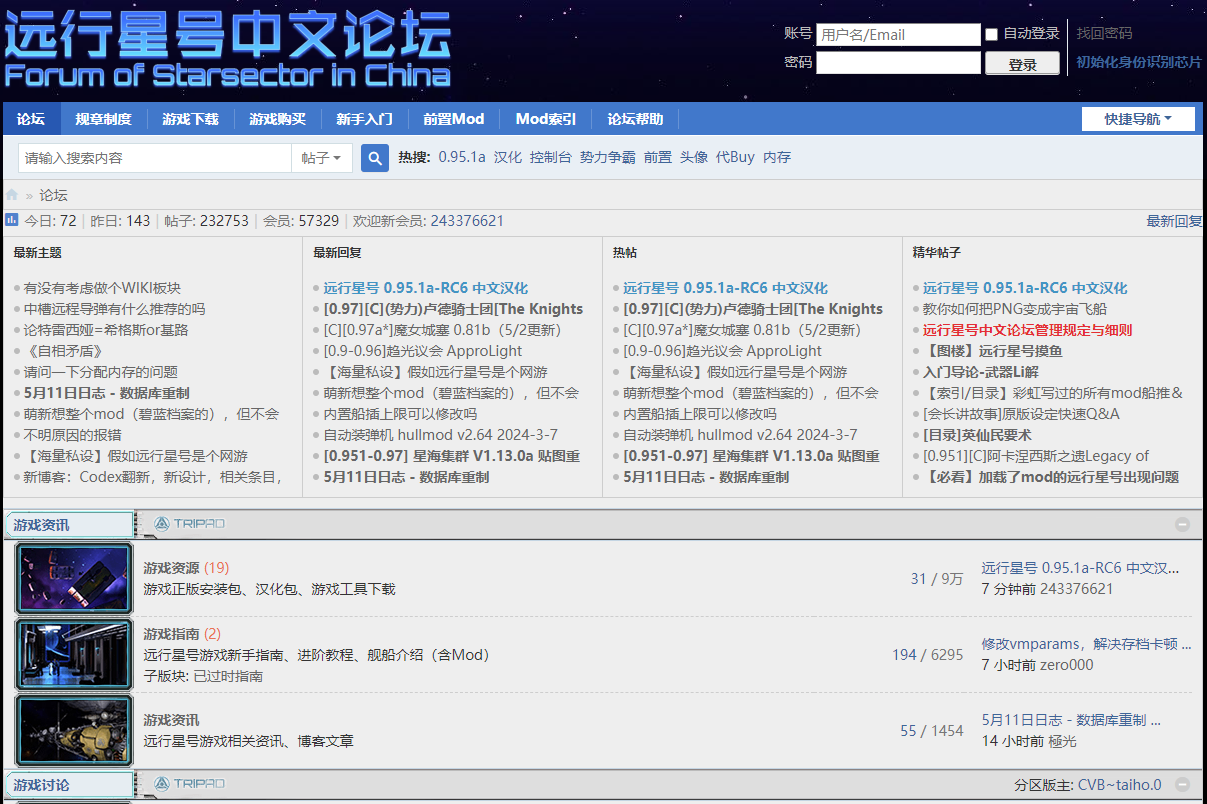Image resolution: width=1207 pixels, height=804 pixels.
Task: Open the 前置Mod navigation tab
Action: pos(453,119)
